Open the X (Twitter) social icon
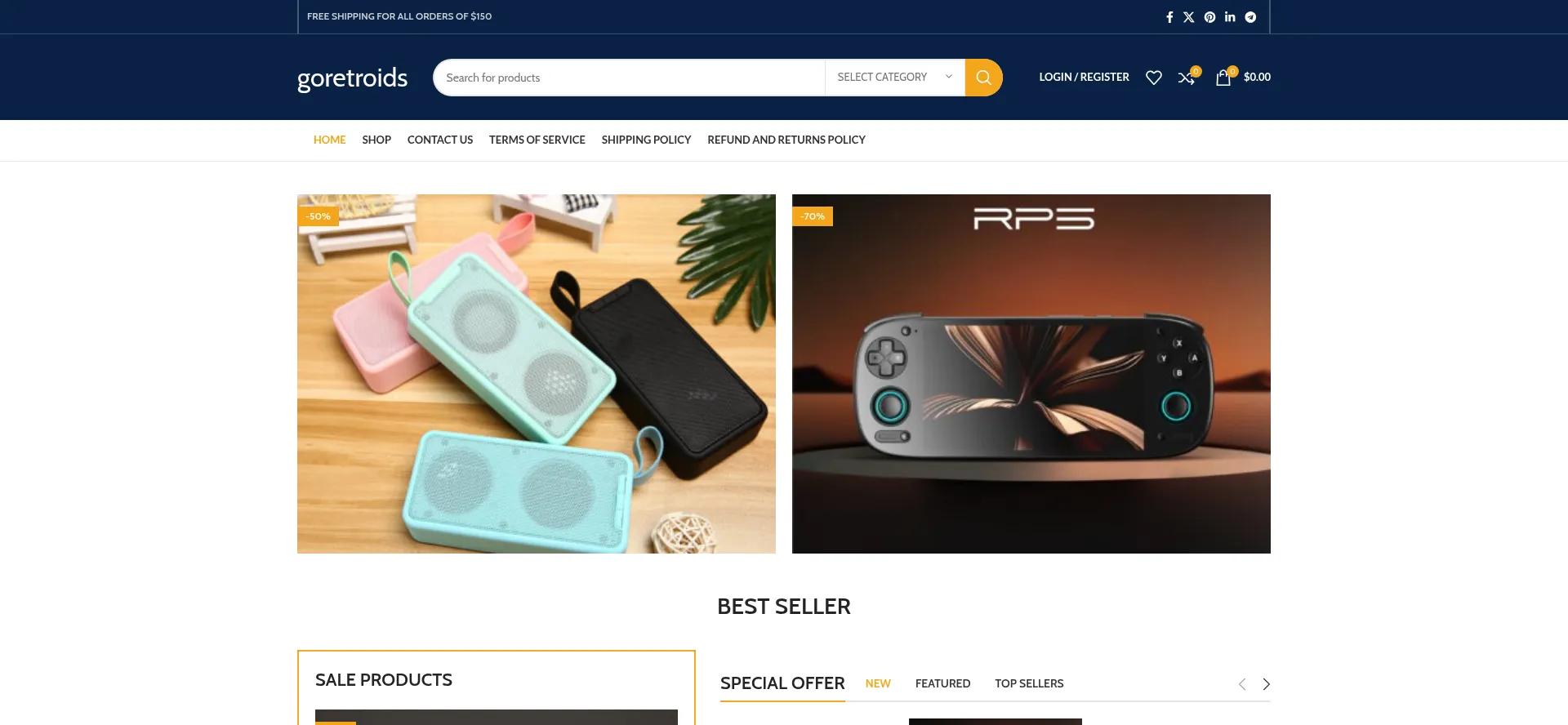 (x=1189, y=17)
